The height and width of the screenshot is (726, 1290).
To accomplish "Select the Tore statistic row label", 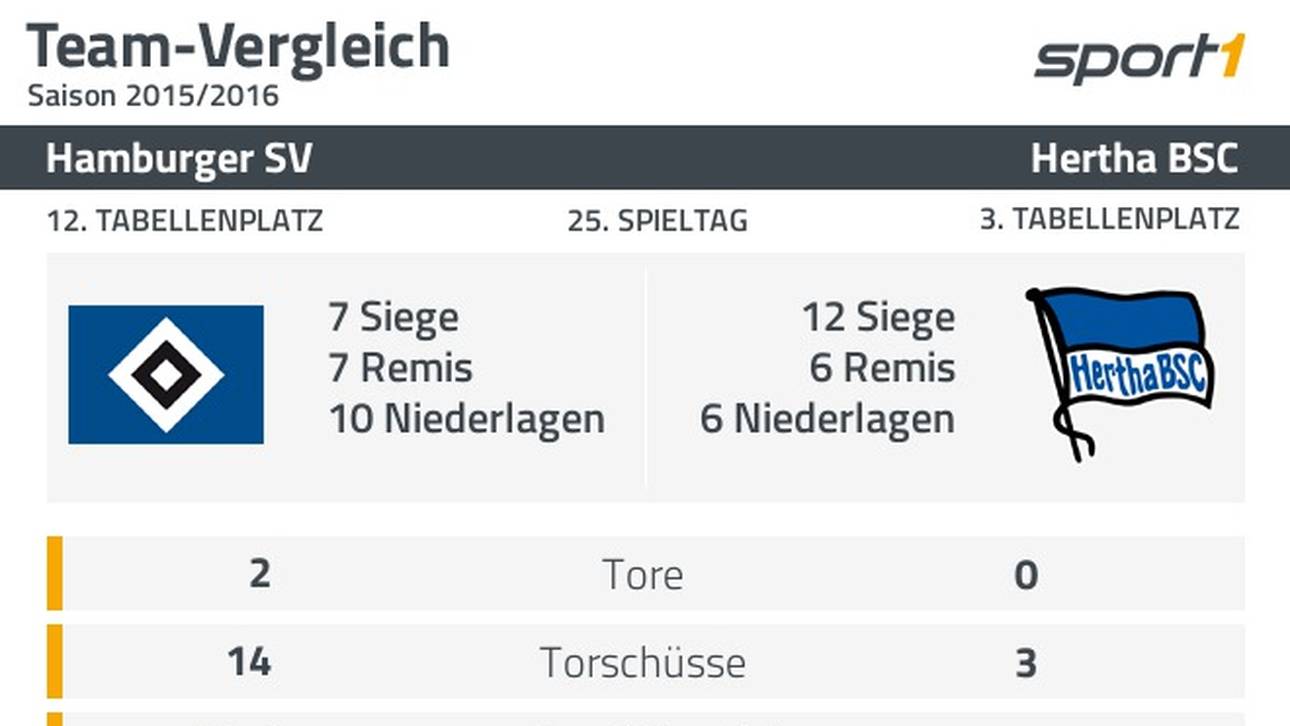I will (643, 575).
